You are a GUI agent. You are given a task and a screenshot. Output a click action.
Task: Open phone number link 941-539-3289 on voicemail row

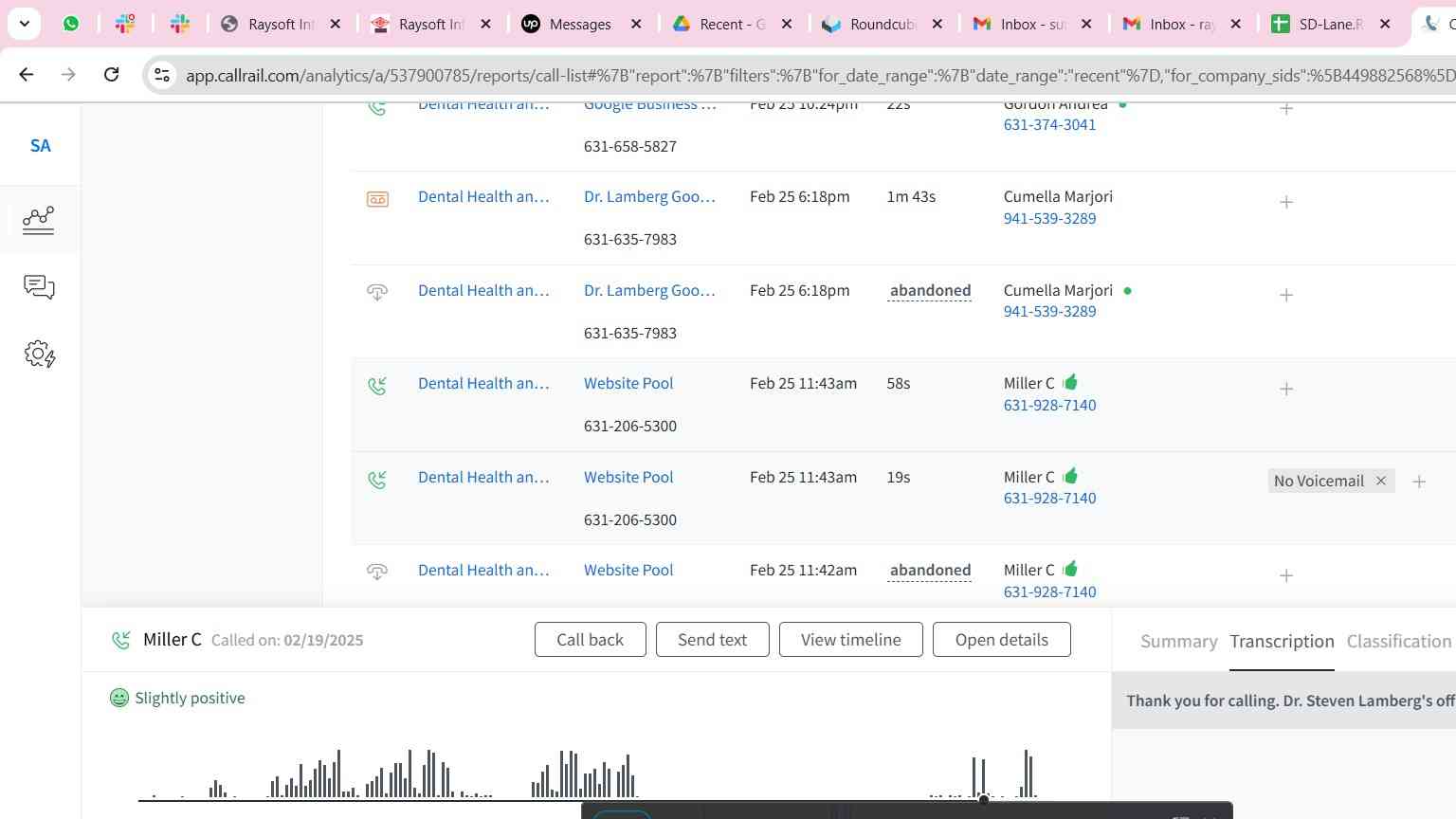pyautogui.click(x=1049, y=218)
